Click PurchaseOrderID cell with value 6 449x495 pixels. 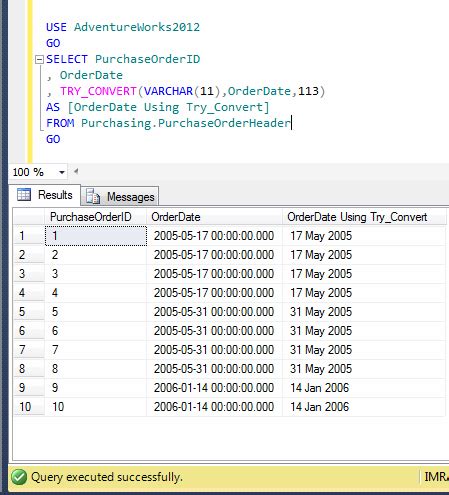click(x=96, y=331)
